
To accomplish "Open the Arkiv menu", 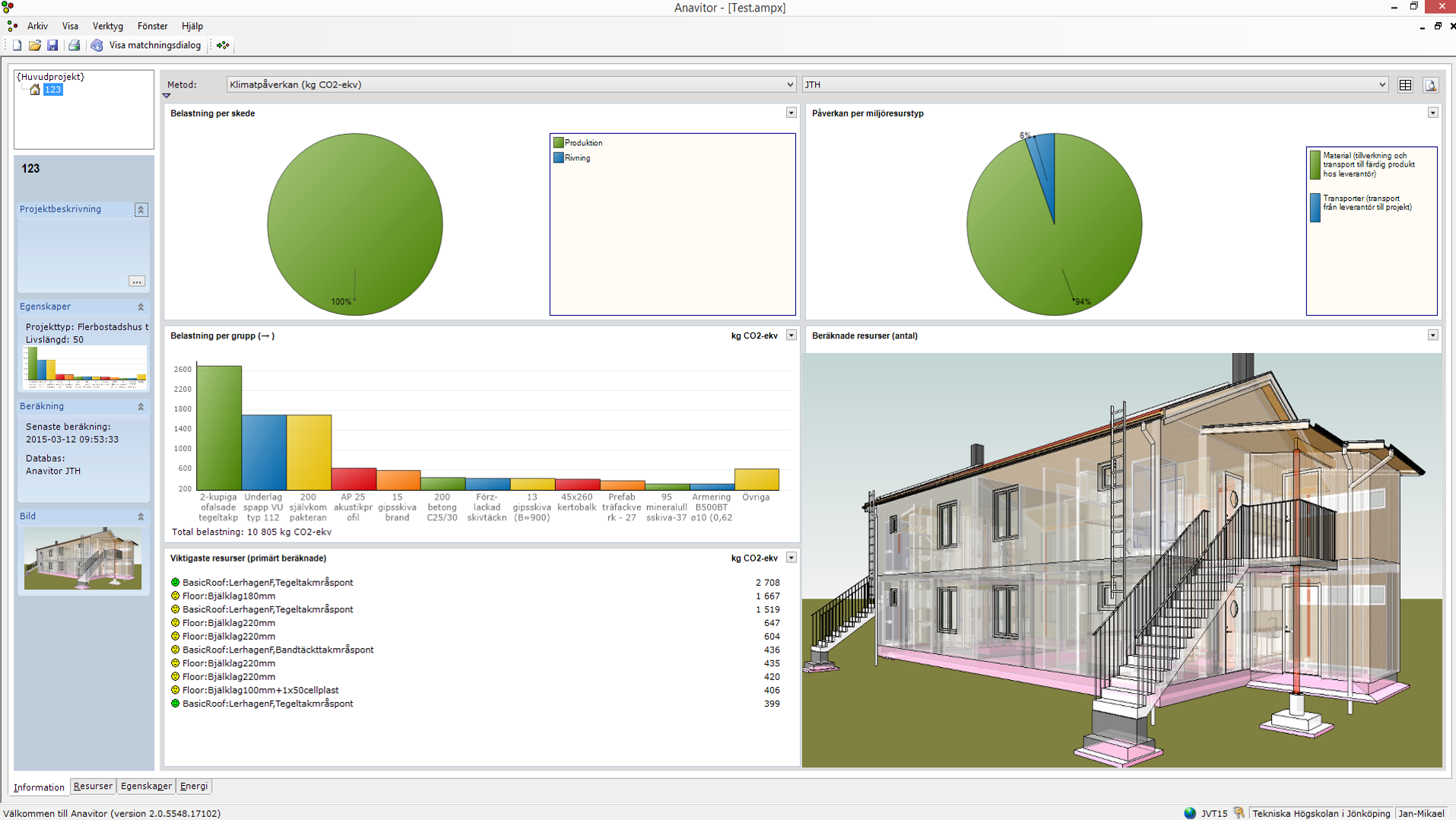I will (37, 26).
